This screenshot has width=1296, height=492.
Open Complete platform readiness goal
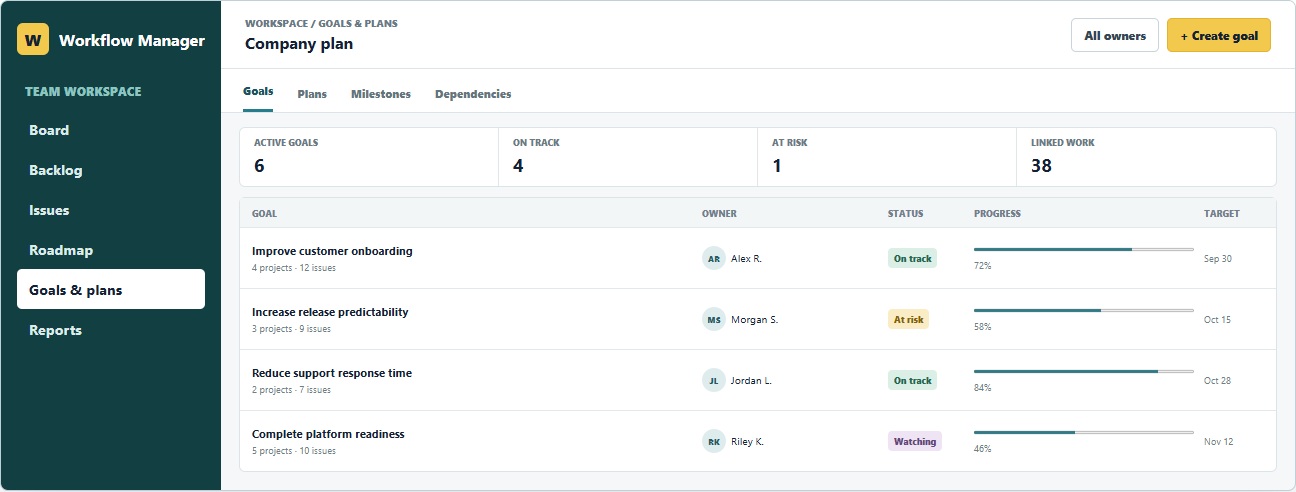(x=328, y=434)
